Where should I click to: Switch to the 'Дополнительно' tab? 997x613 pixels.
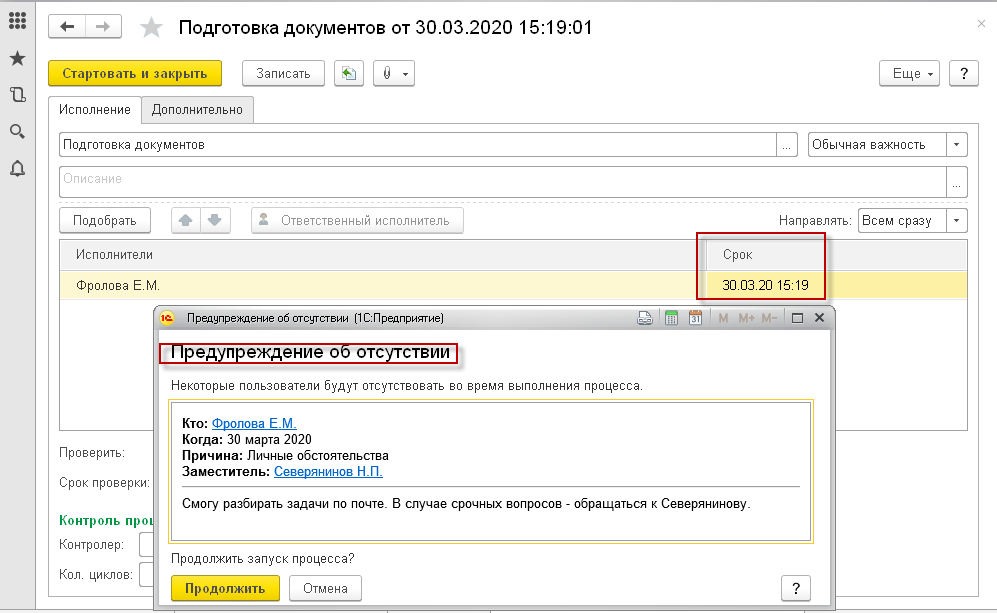(x=197, y=110)
